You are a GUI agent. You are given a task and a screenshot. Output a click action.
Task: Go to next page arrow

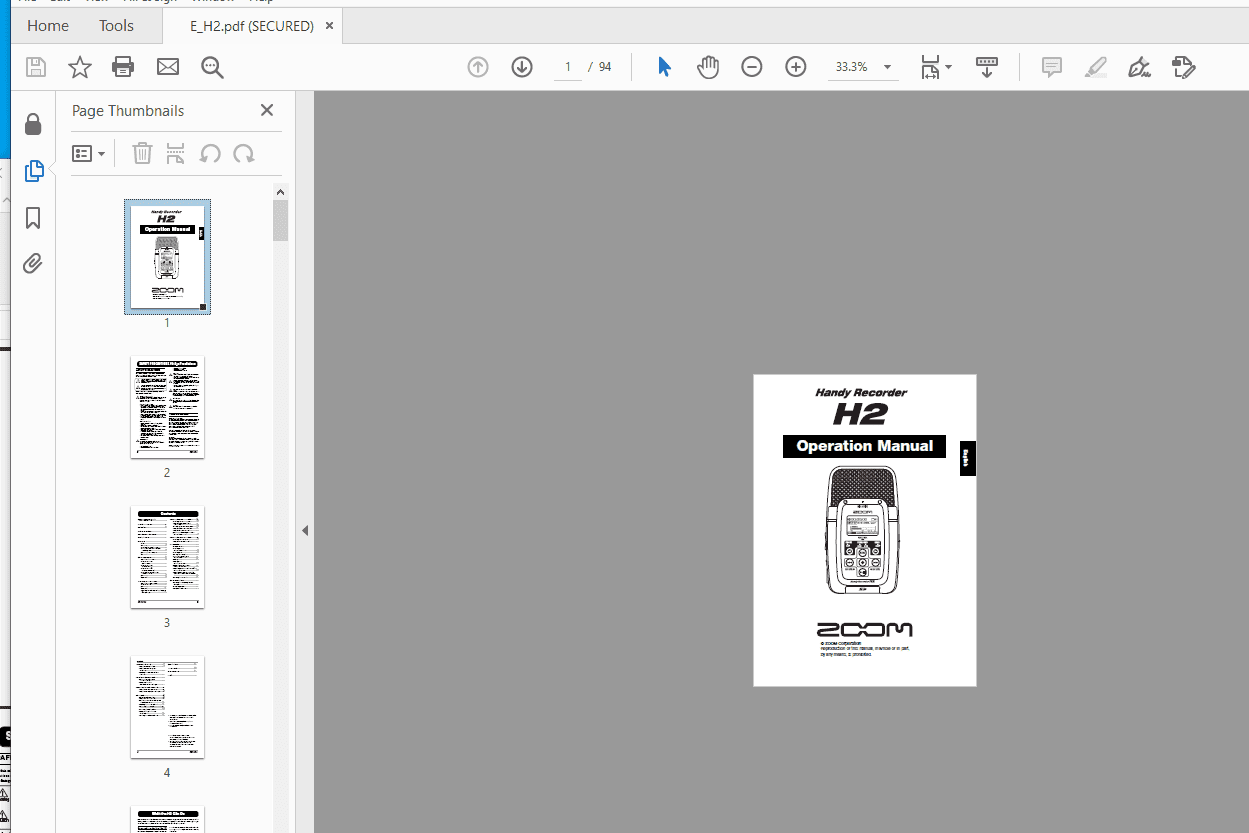522,67
